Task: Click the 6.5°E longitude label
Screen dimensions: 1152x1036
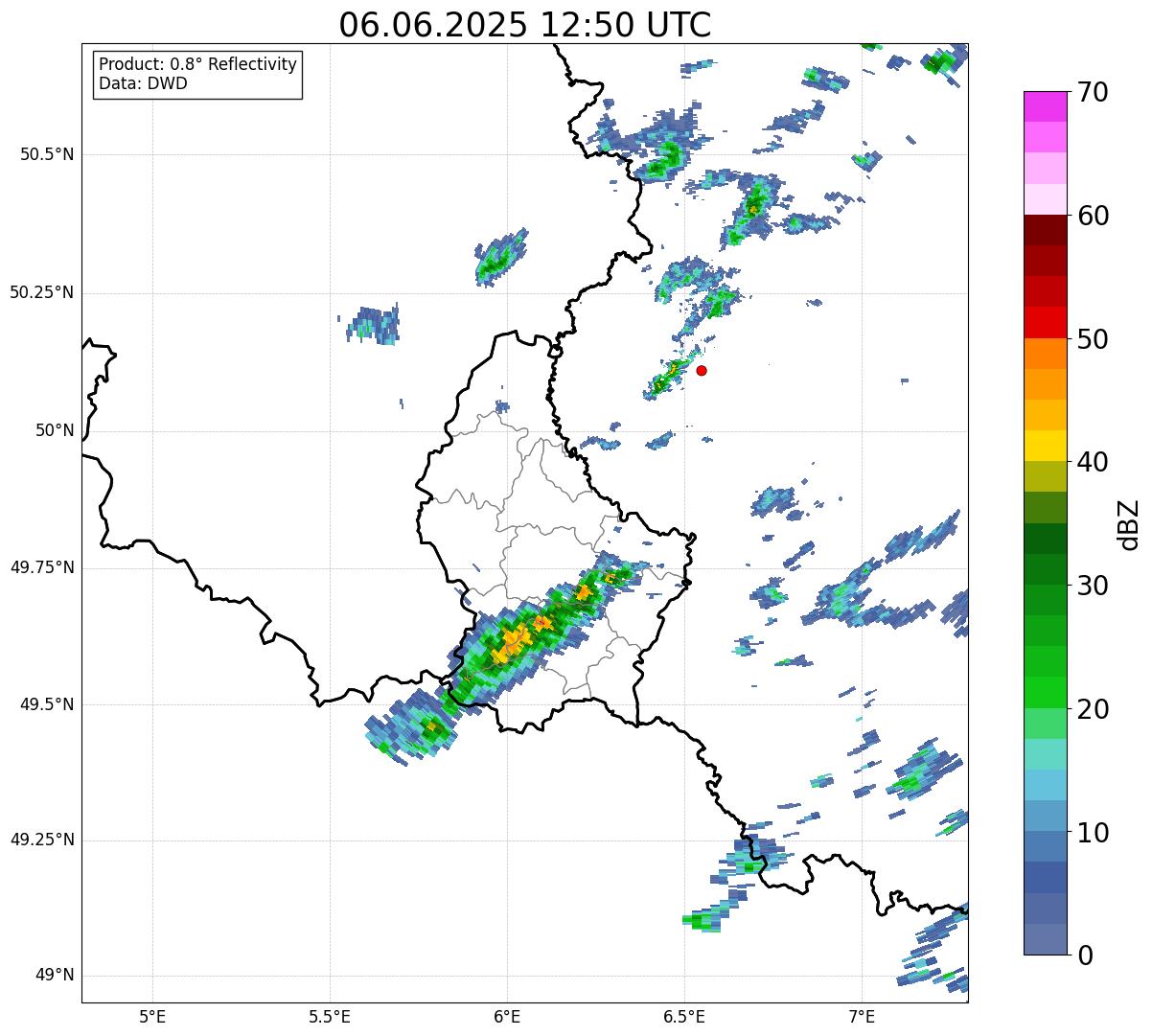Action: 684,1016
